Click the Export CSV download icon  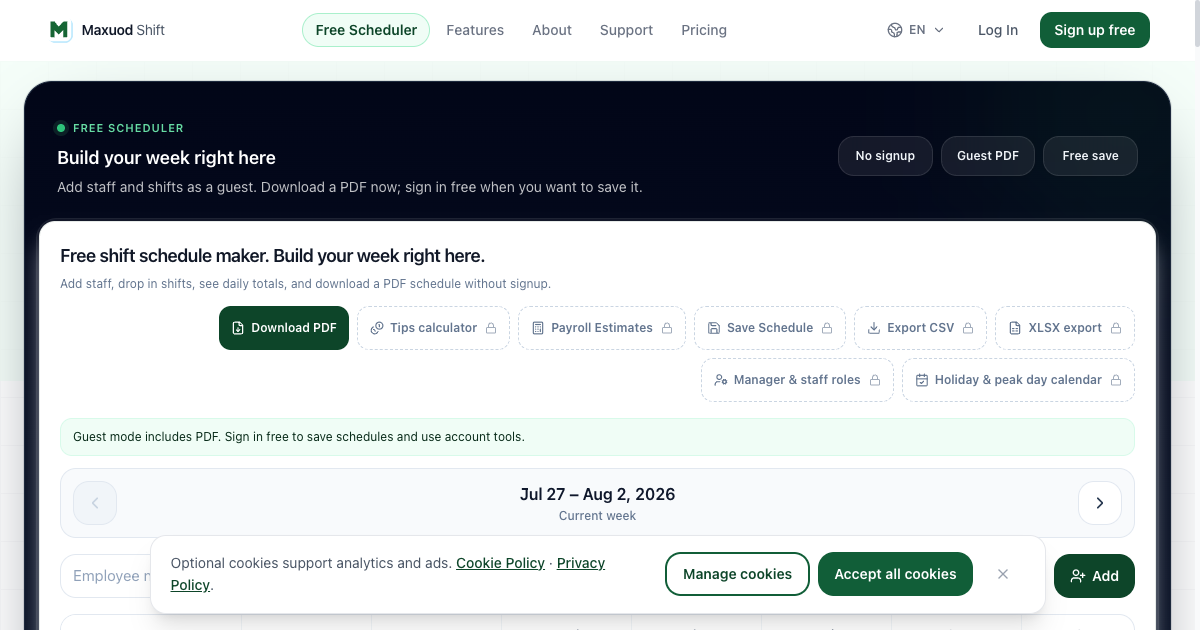pyautogui.click(x=874, y=328)
